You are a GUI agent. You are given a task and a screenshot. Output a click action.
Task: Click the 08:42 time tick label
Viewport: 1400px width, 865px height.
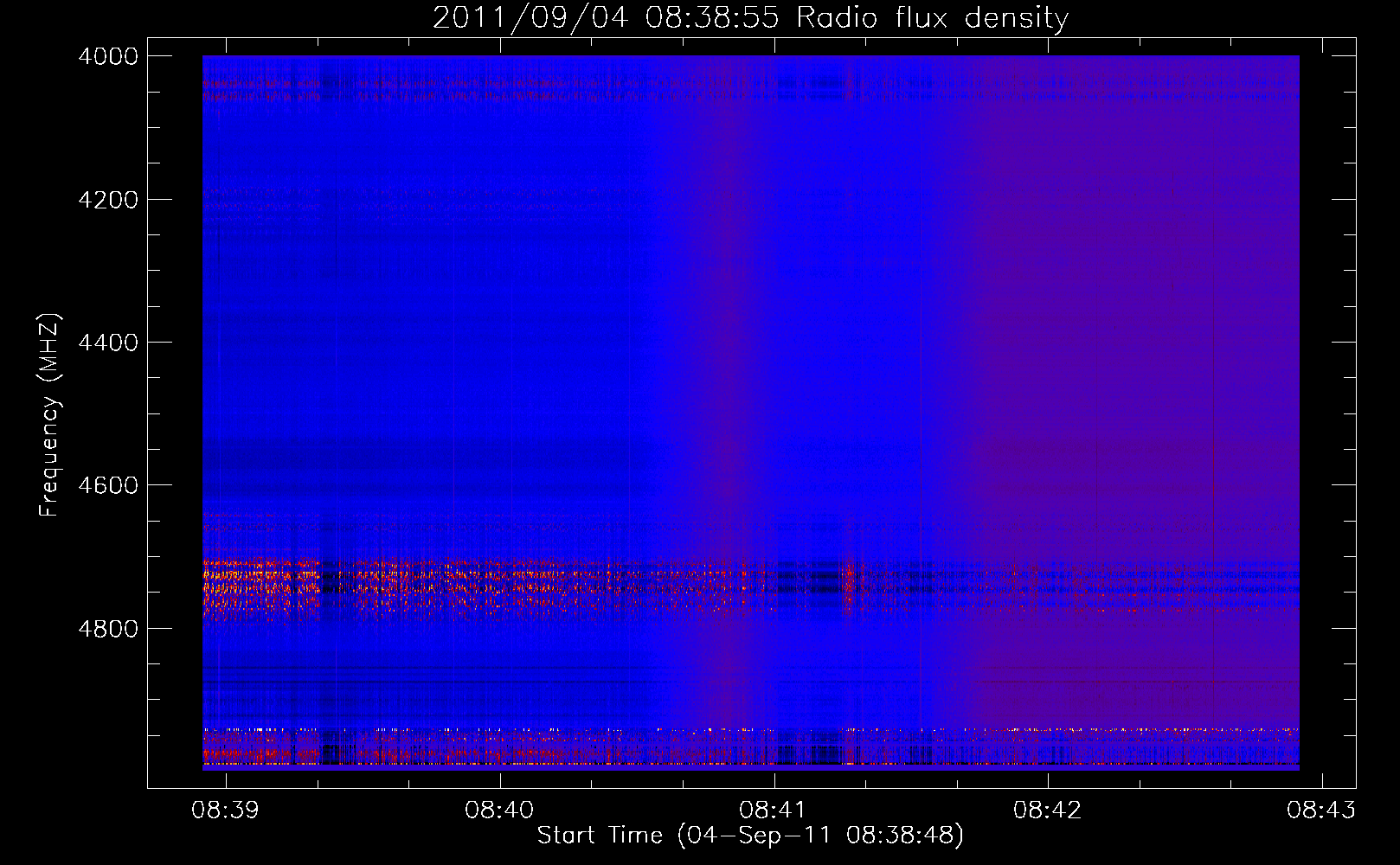pos(1048,810)
